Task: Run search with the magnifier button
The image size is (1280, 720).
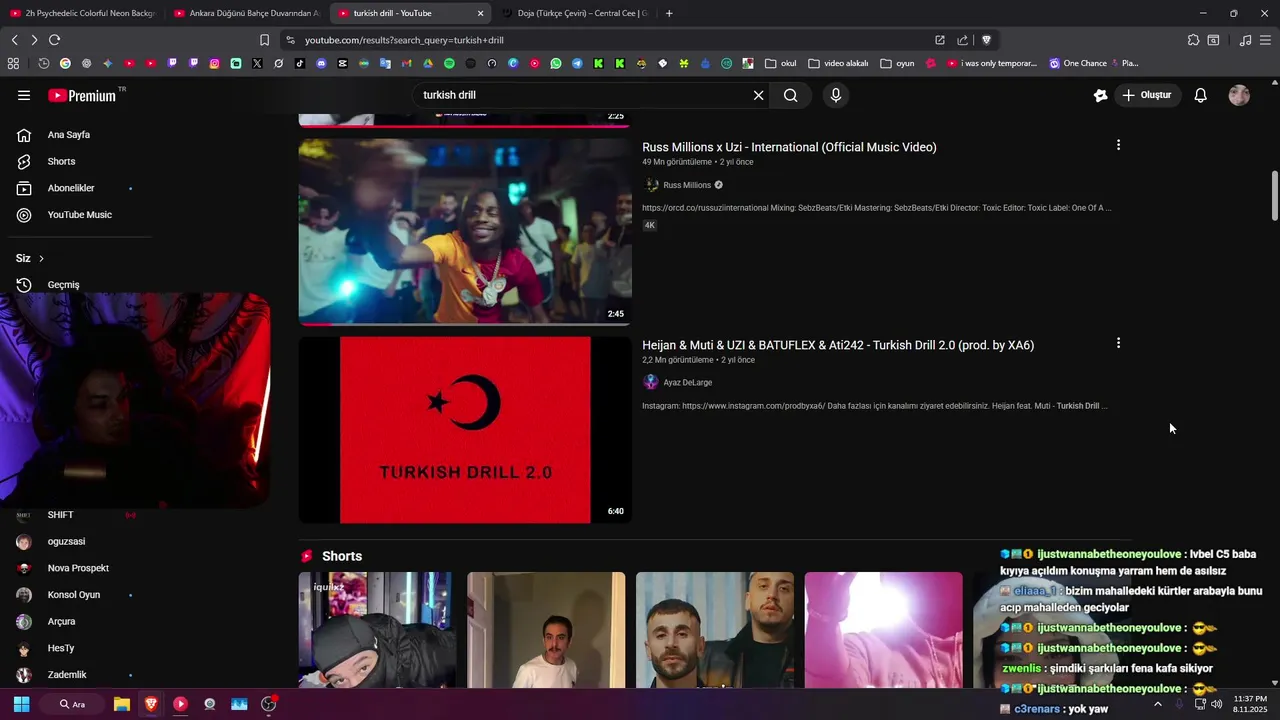Action: click(x=791, y=95)
